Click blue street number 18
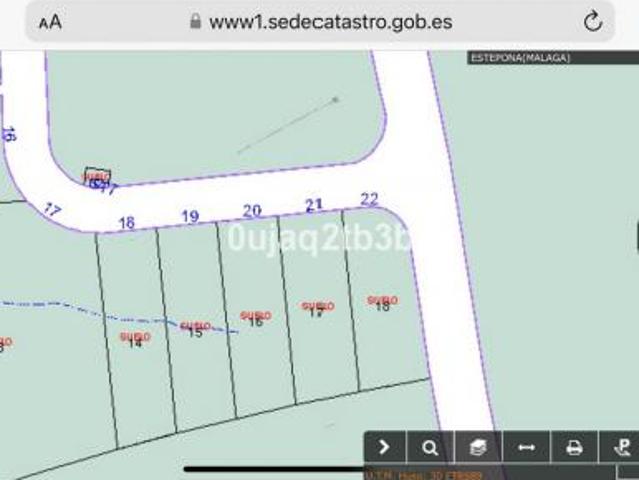Screen dimensions: 639x480 click(x=126, y=222)
